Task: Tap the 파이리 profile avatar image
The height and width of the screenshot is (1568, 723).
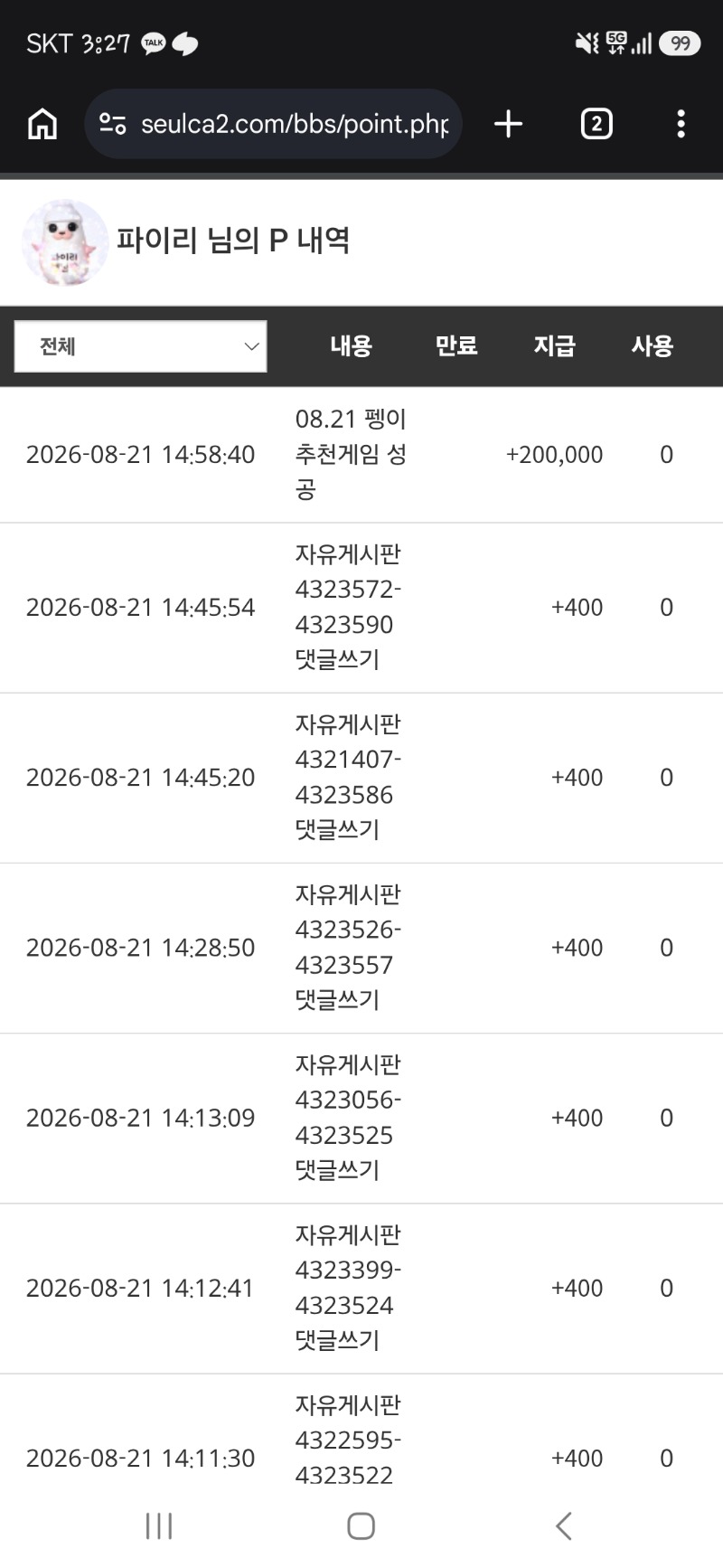Action: (65, 241)
